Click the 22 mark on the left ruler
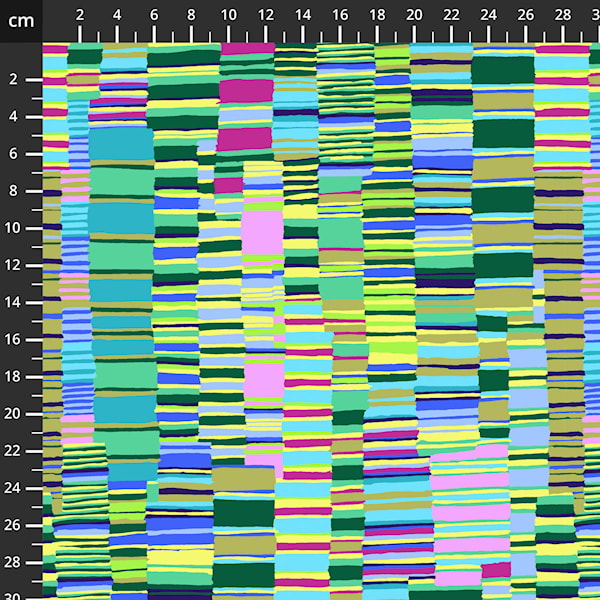This screenshot has width=600, height=600. (x=14, y=450)
